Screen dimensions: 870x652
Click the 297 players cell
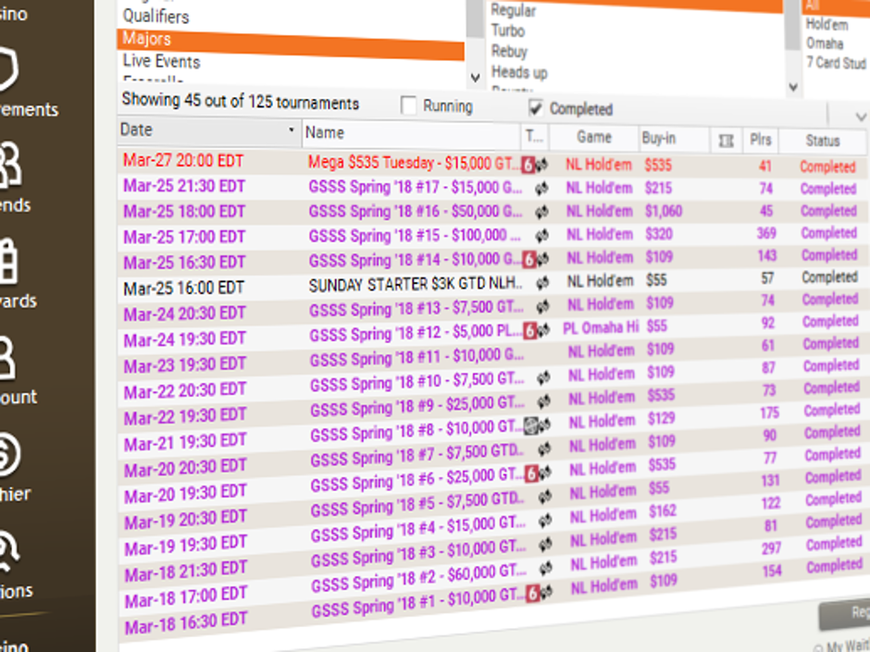(771, 548)
